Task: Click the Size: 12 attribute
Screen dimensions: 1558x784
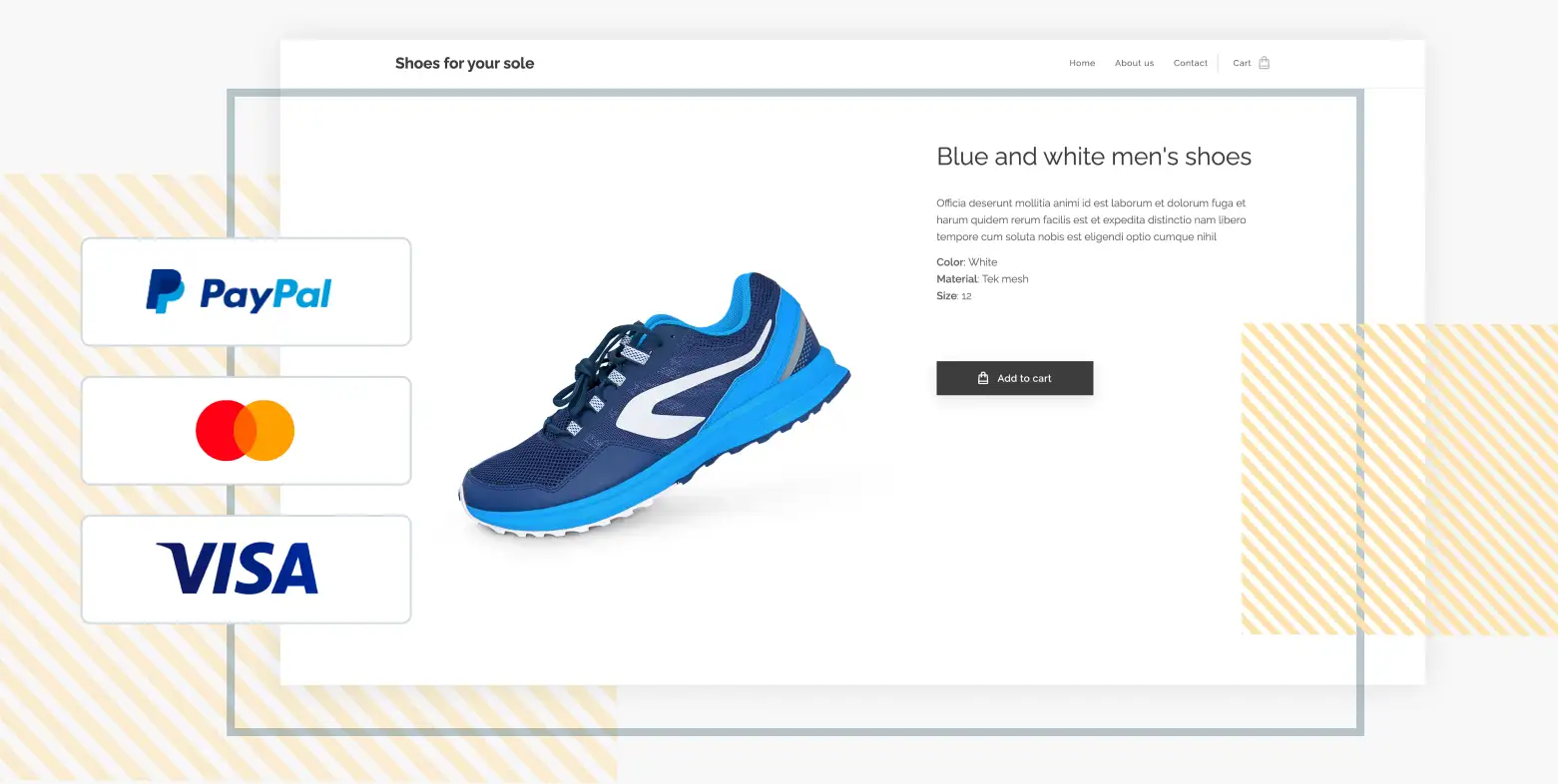Action: 953,296
